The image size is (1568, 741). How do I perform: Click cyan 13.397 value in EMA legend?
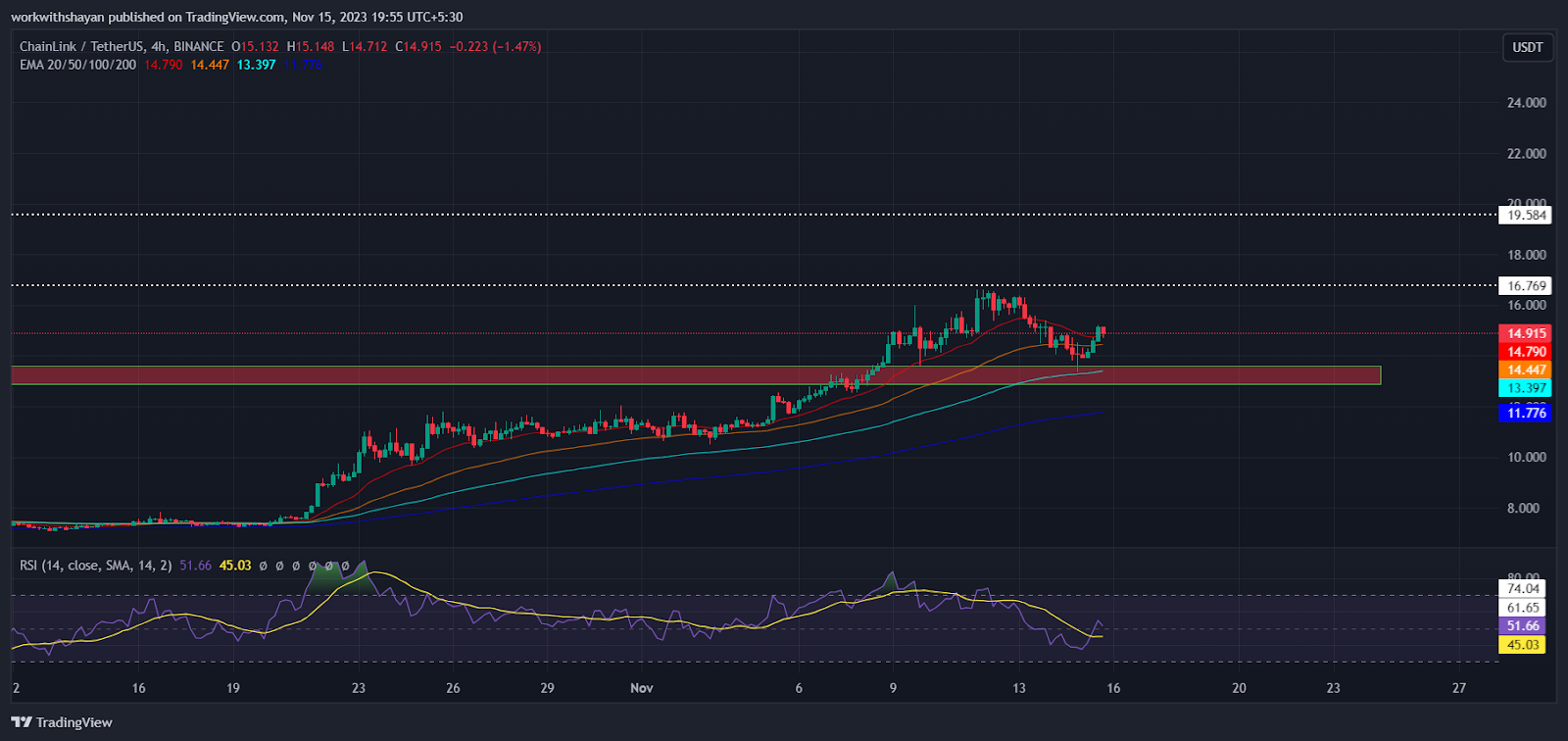point(256,65)
